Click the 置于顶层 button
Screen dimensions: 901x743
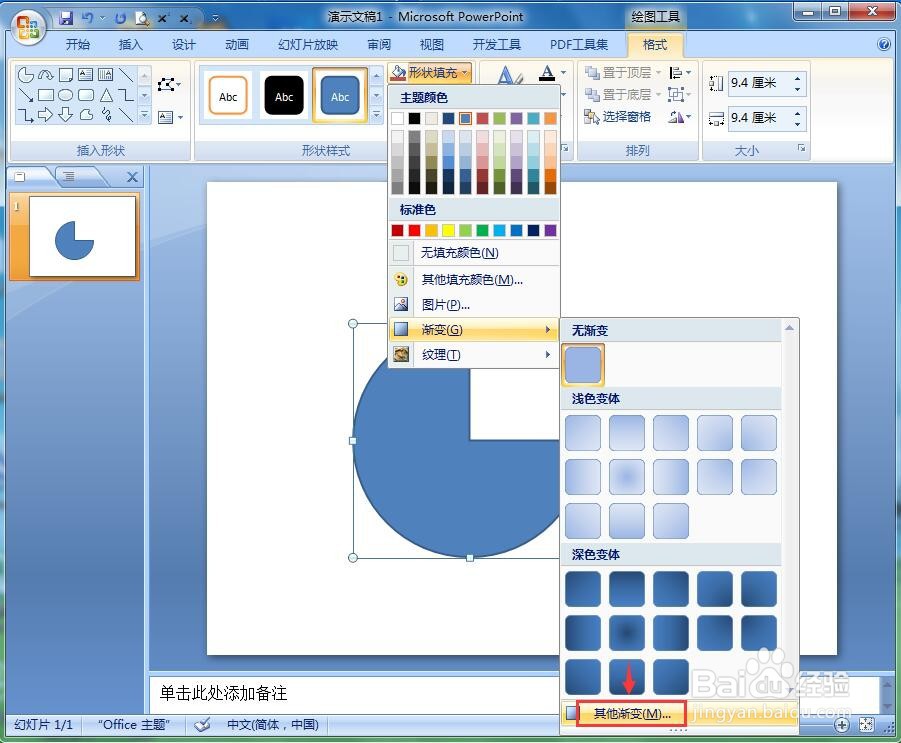point(618,73)
